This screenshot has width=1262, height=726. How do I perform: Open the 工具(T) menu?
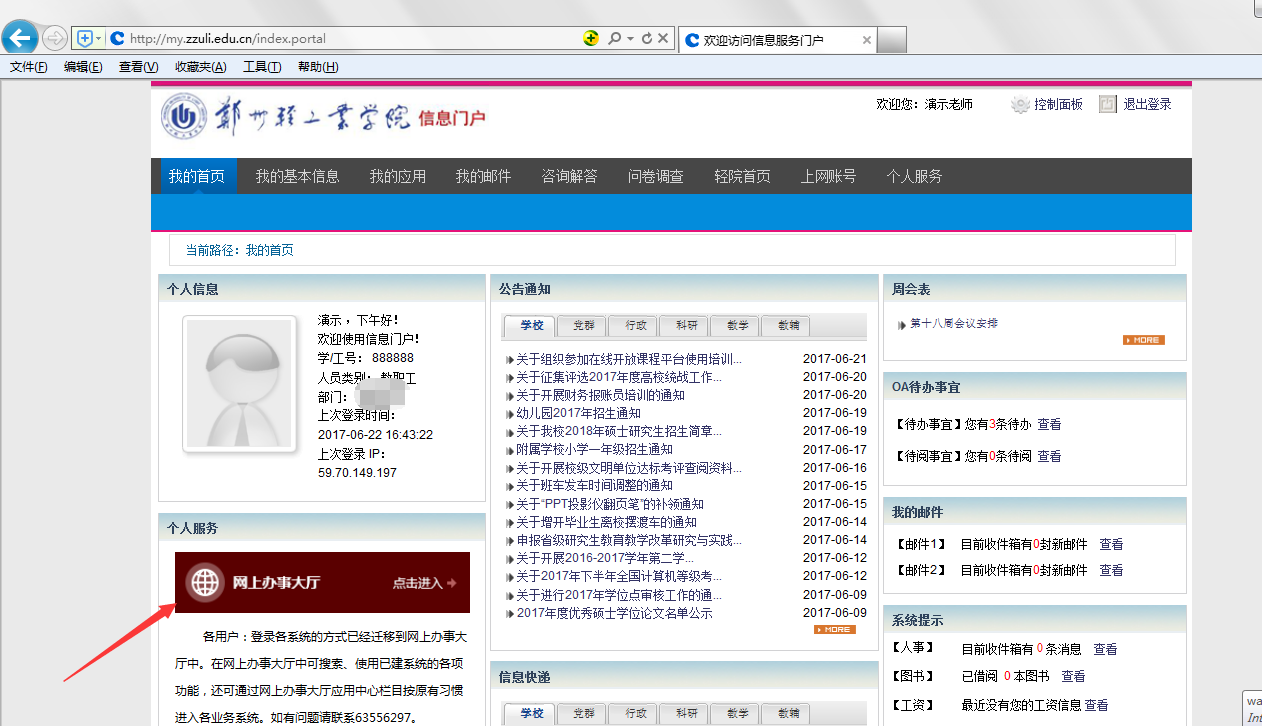262,67
